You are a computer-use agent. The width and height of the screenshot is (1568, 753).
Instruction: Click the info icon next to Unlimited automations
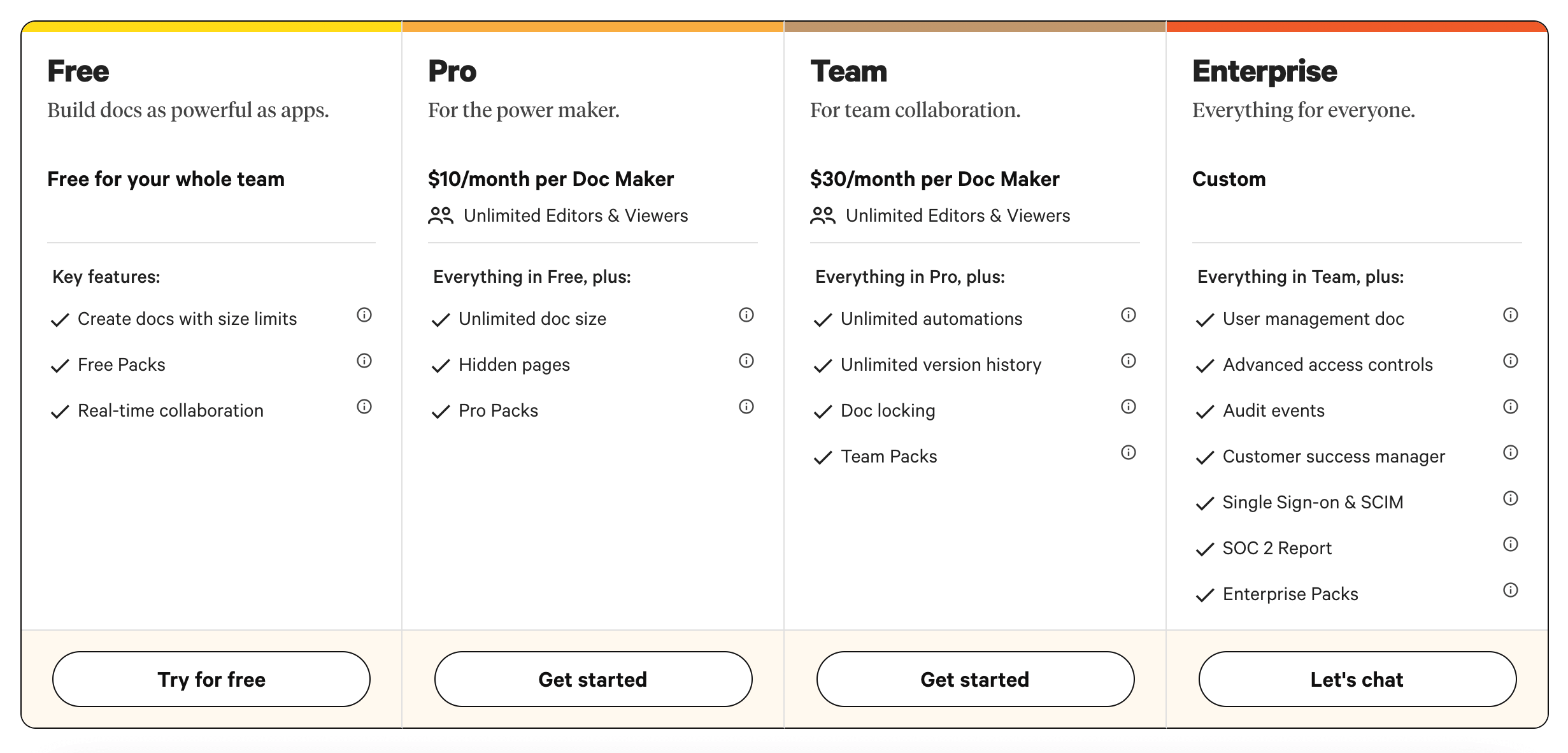1128,314
